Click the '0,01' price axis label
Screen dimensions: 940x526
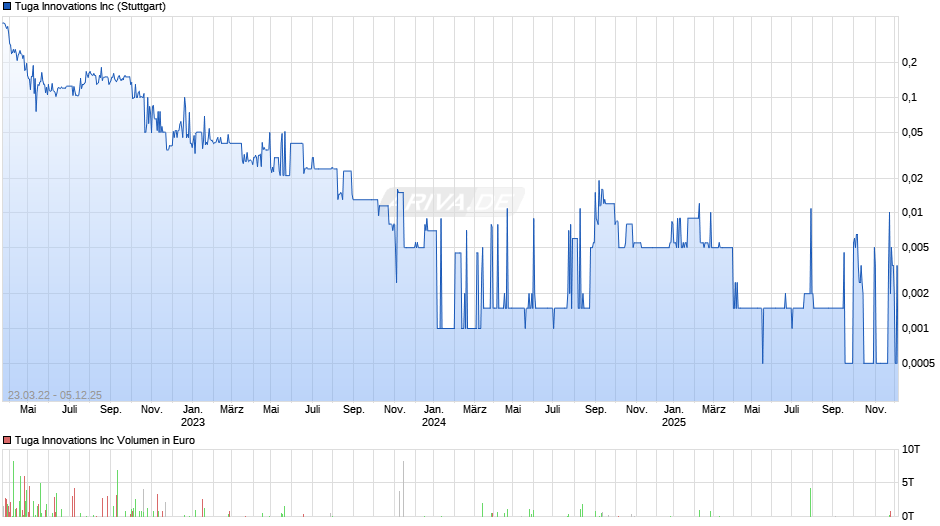[x=912, y=212]
